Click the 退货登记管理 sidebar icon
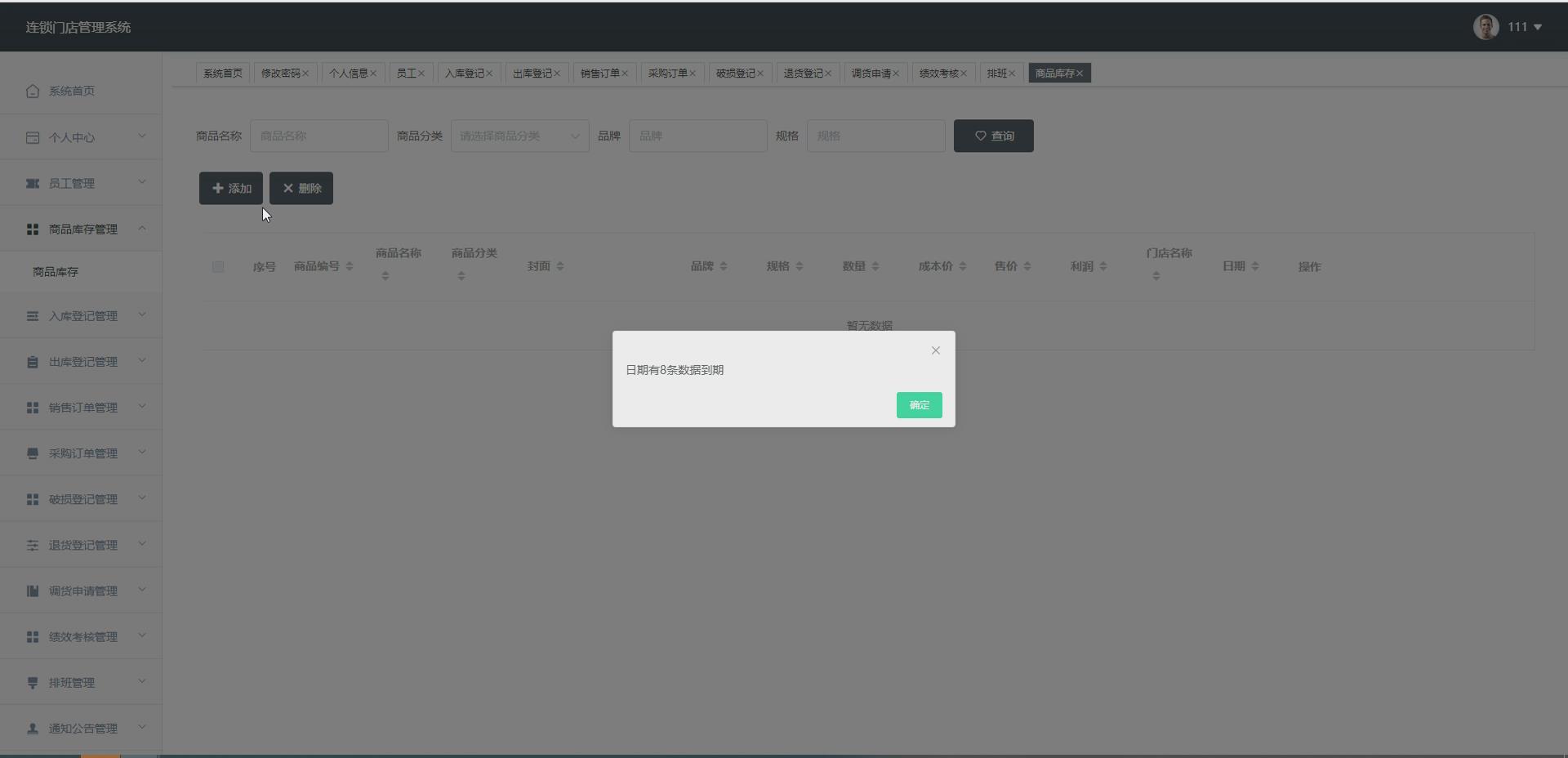This screenshot has height=758, width=1568. point(33,545)
